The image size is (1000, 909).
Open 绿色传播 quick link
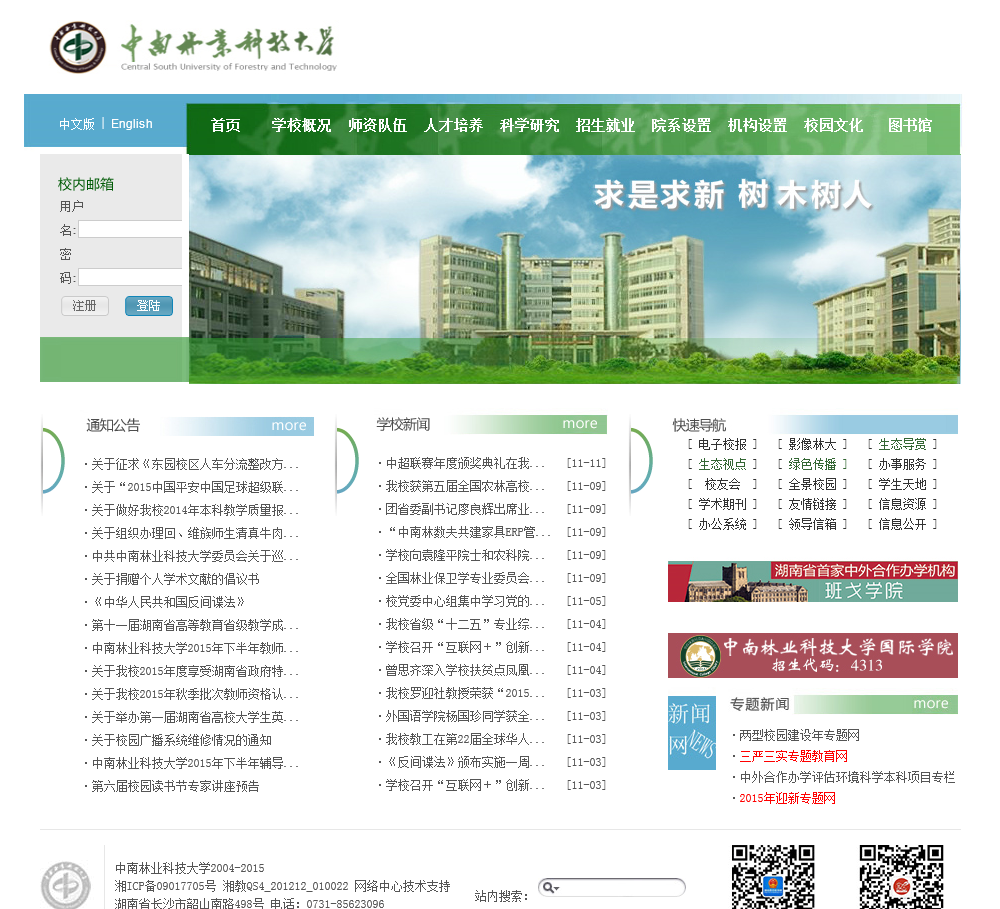click(x=812, y=464)
